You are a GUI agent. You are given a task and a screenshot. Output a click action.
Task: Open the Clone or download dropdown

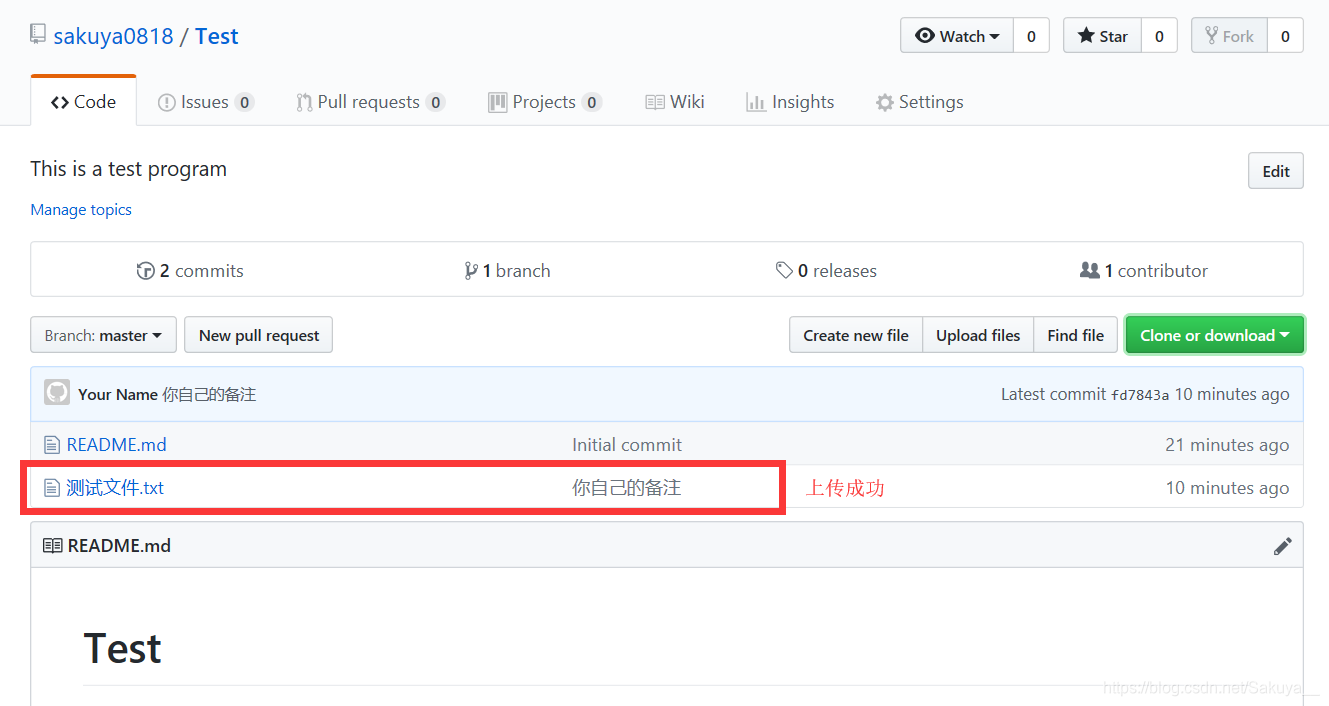tap(1215, 335)
